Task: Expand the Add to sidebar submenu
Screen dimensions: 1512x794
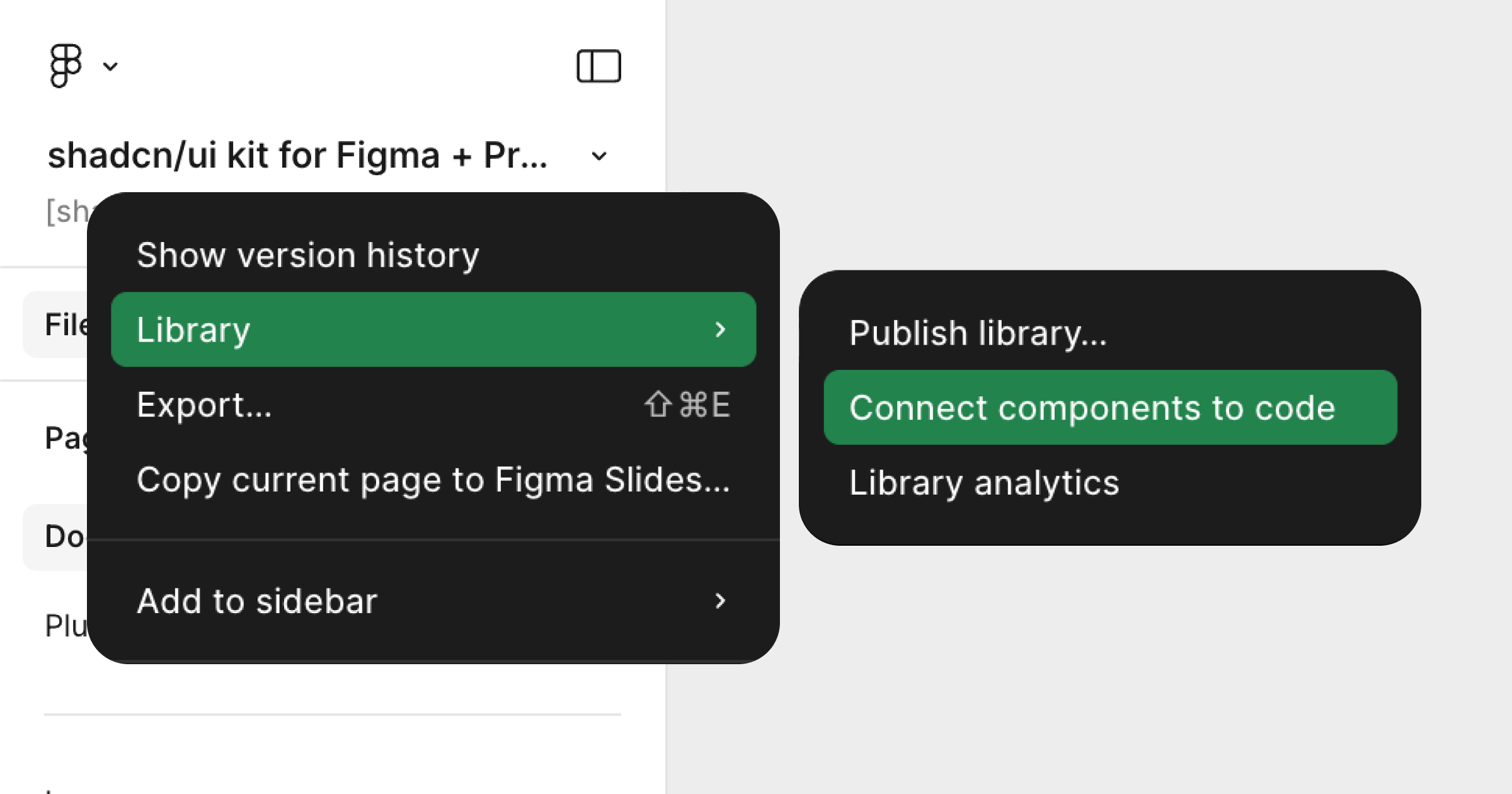Action: [257, 600]
